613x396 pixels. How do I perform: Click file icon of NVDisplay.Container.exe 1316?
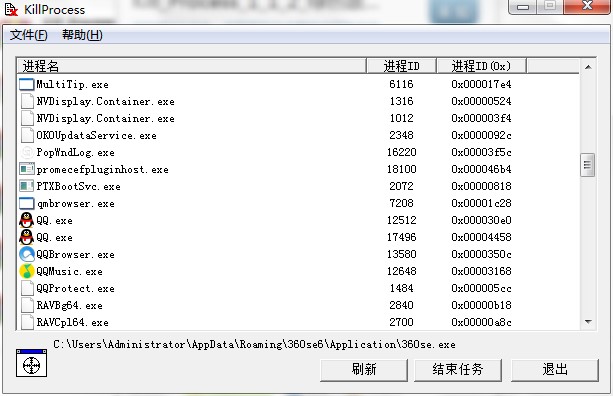pyautogui.click(x=27, y=101)
